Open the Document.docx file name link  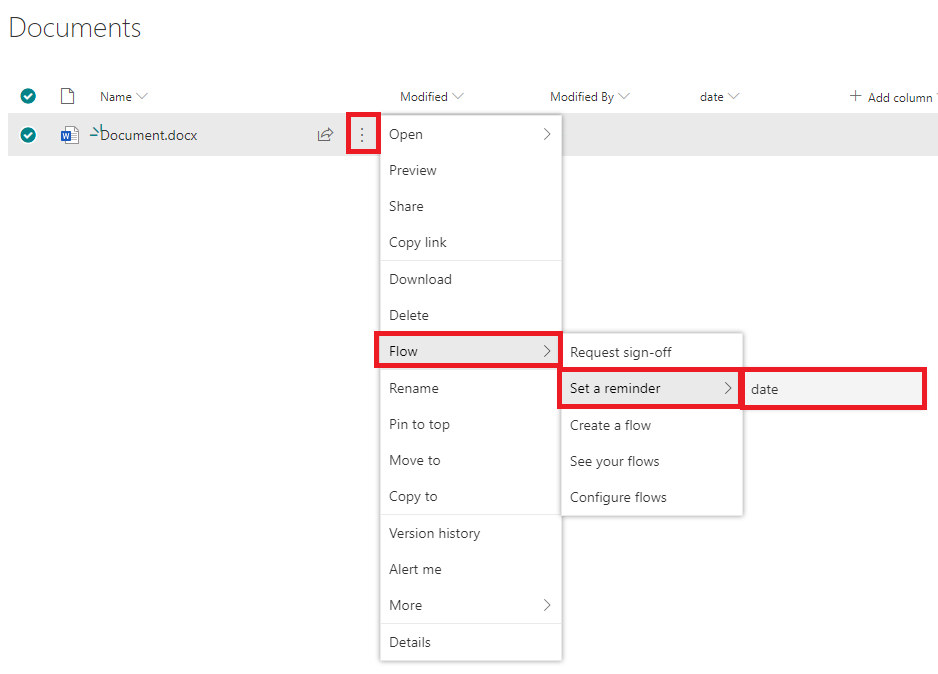[x=148, y=135]
